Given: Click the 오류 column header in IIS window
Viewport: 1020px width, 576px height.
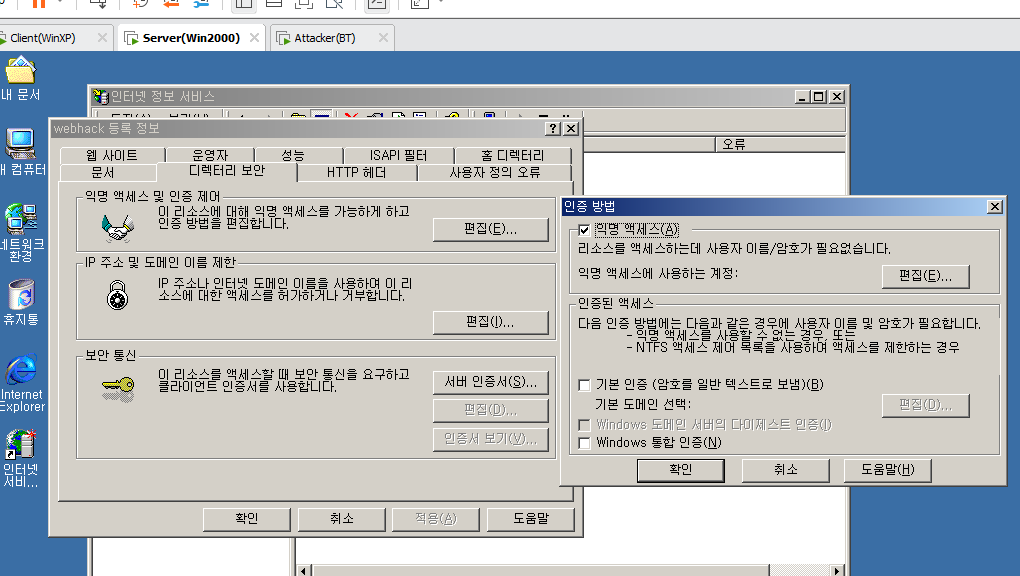Looking at the screenshot, I should coord(780,144).
